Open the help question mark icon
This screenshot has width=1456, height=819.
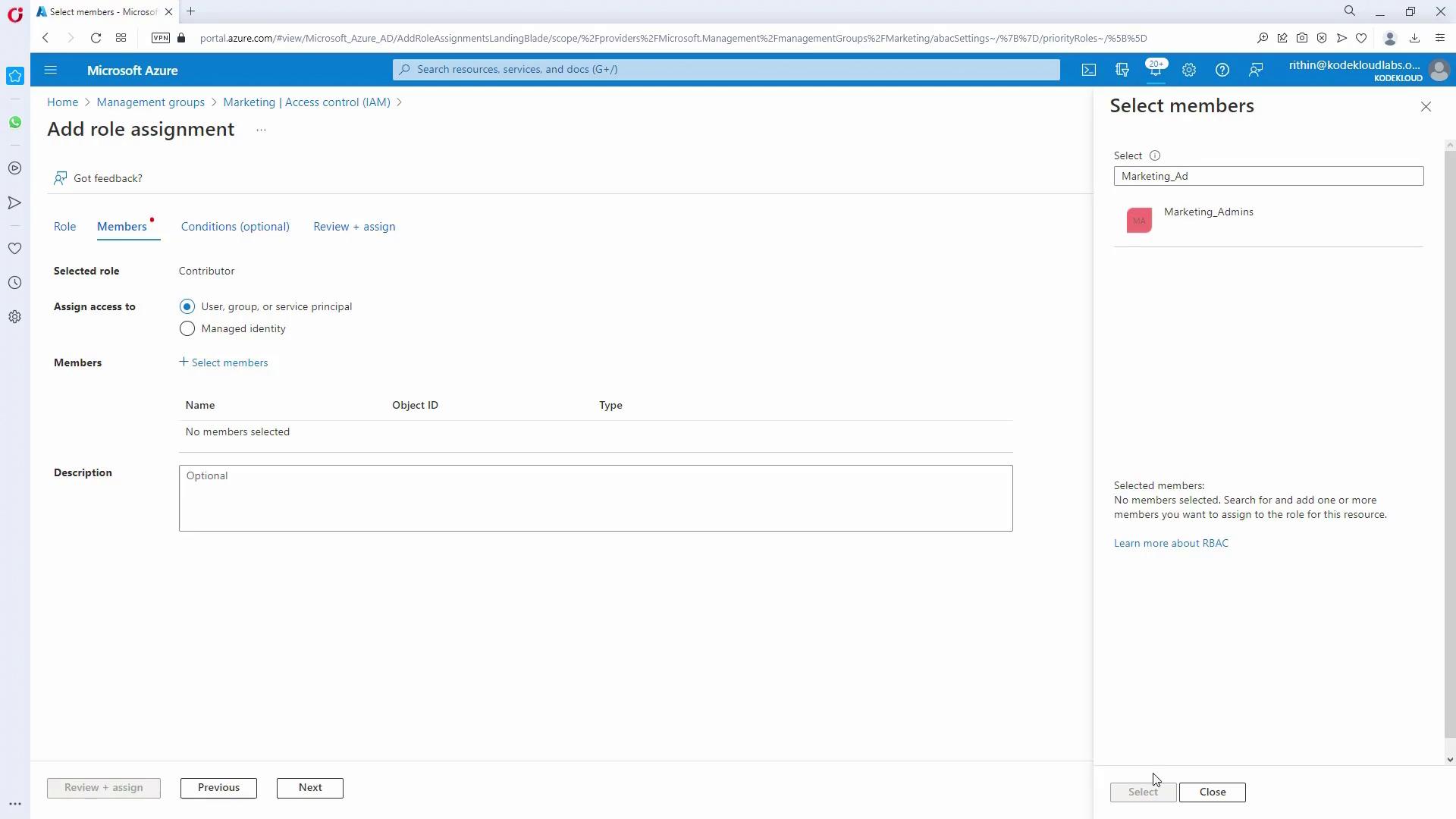[1222, 70]
